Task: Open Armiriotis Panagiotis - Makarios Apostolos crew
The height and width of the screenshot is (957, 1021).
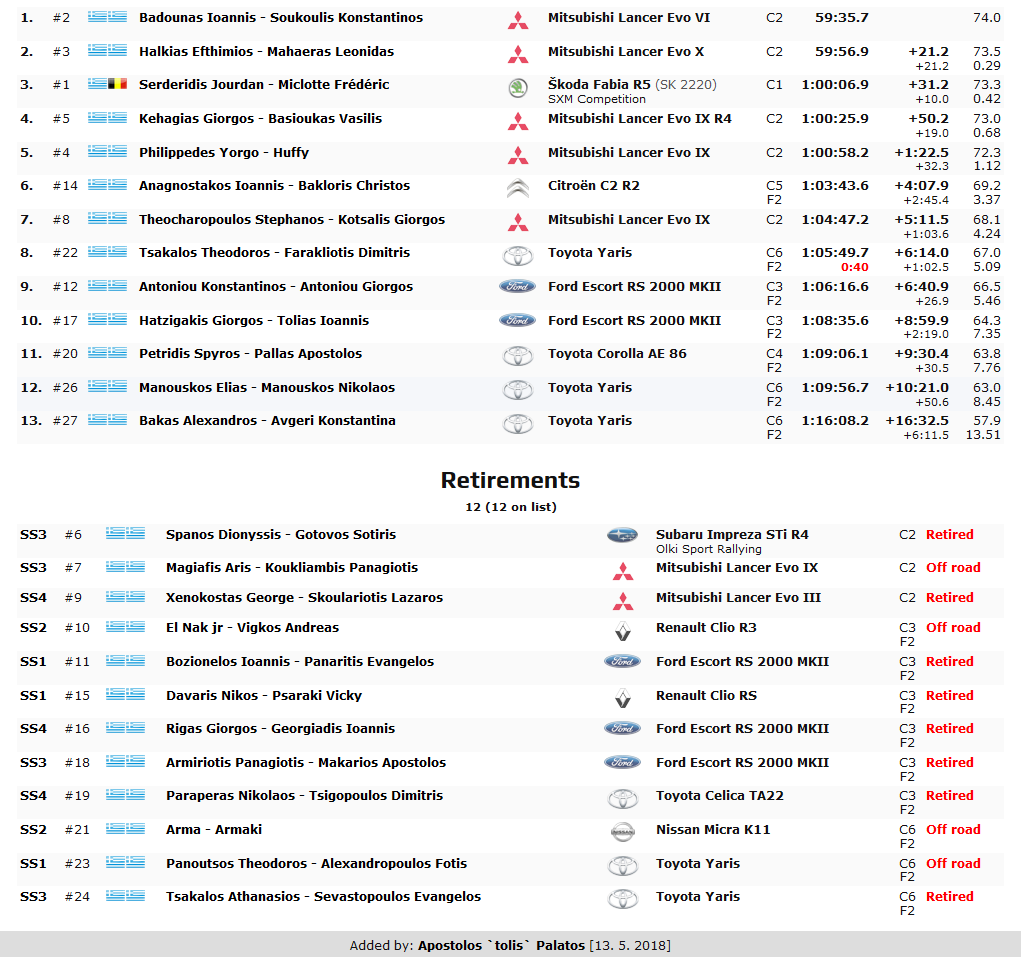Action: [x=306, y=762]
